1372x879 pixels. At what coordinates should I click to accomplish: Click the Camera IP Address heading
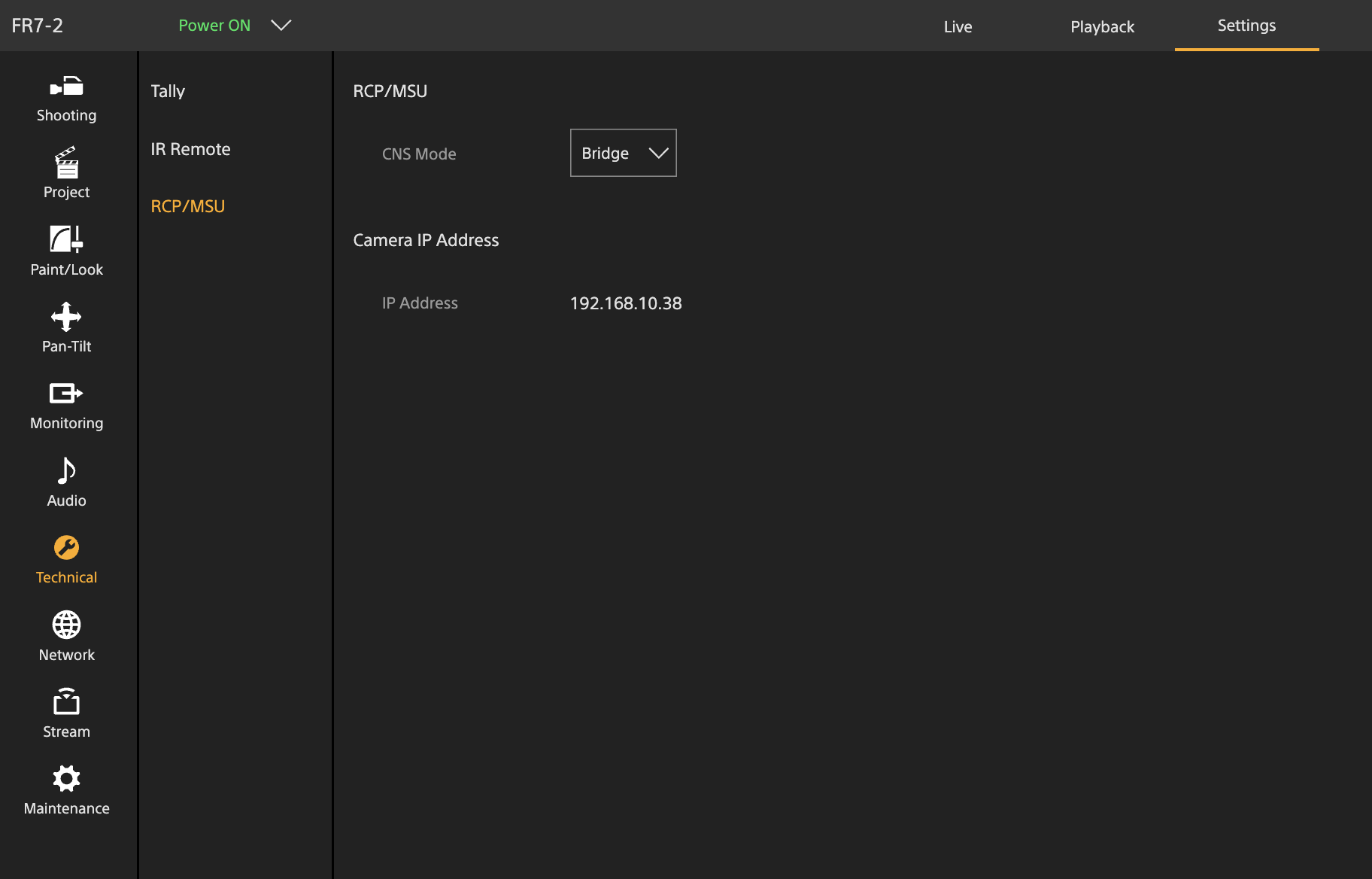tap(426, 240)
